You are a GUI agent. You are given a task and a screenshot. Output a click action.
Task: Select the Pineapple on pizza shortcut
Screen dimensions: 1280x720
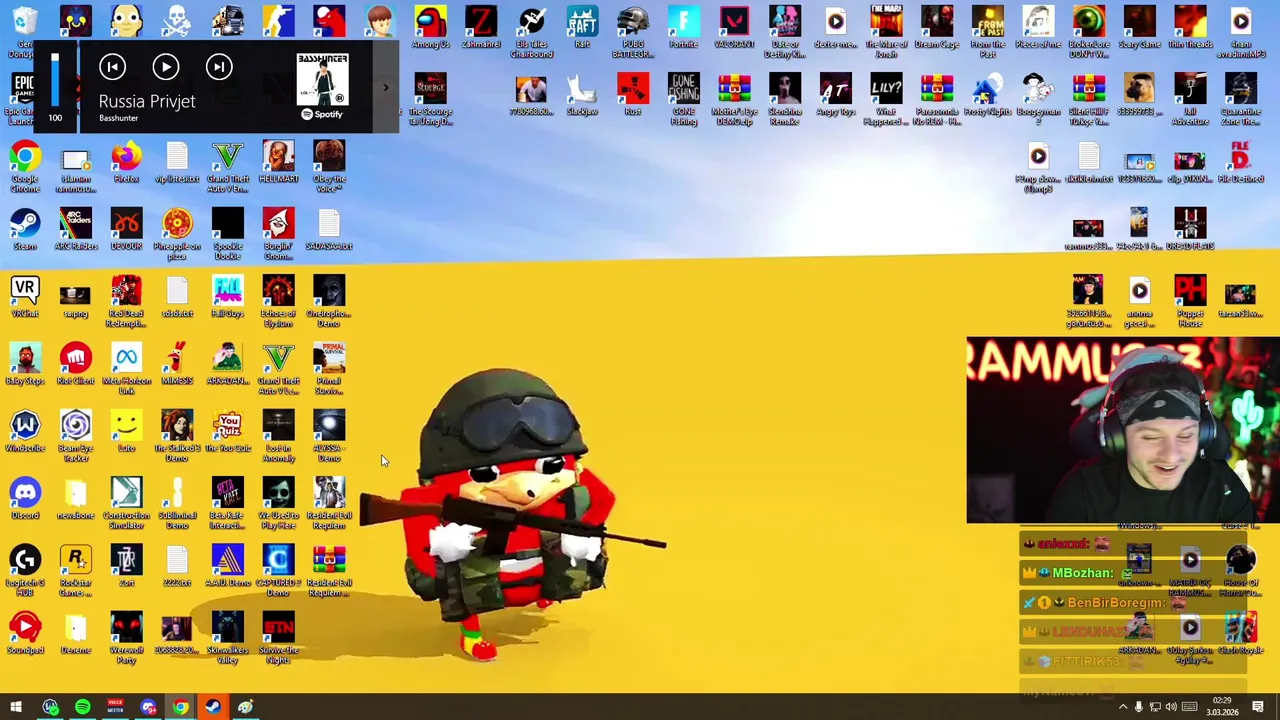click(x=177, y=235)
